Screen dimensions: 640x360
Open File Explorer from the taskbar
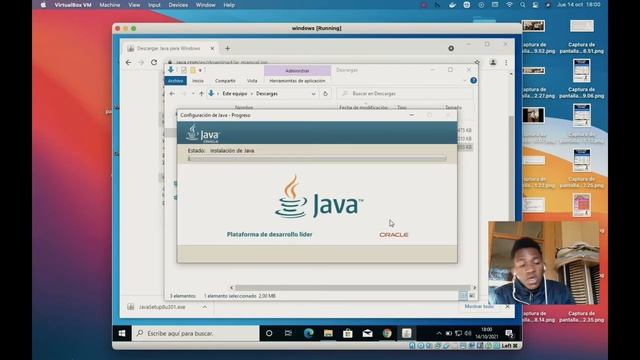328,333
